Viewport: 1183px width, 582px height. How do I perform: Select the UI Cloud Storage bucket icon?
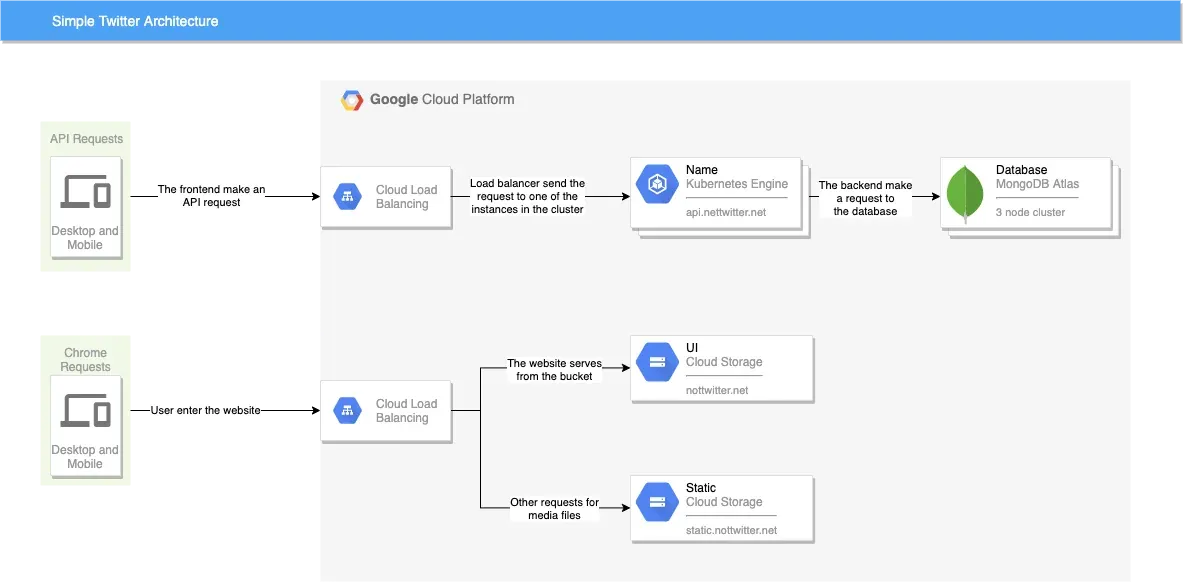658,363
